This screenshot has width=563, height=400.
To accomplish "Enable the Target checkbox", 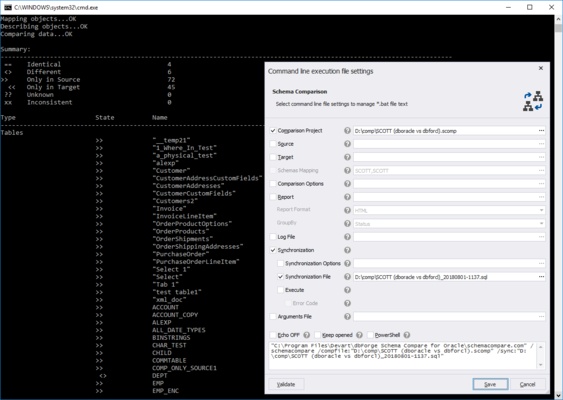I will point(273,157).
